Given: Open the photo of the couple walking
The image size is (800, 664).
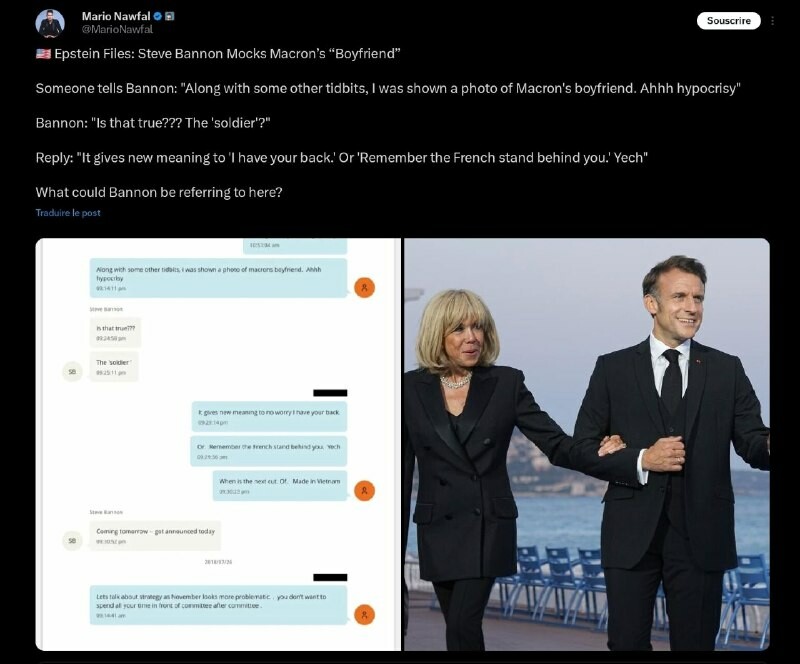Looking at the screenshot, I should [x=587, y=445].
